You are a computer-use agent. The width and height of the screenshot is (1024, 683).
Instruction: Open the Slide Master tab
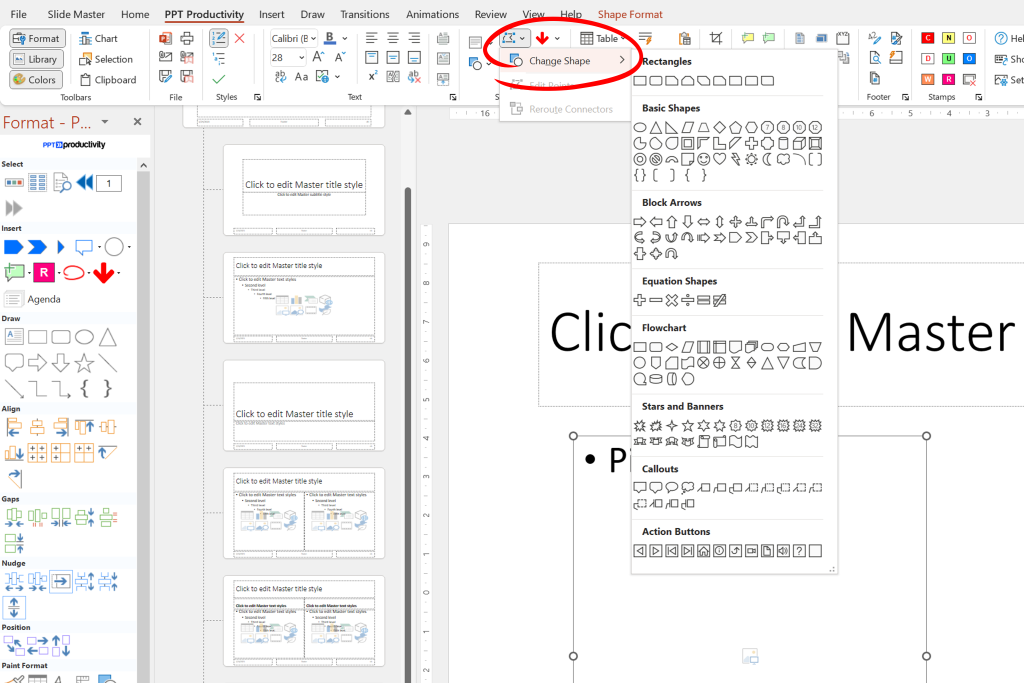click(x=76, y=14)
